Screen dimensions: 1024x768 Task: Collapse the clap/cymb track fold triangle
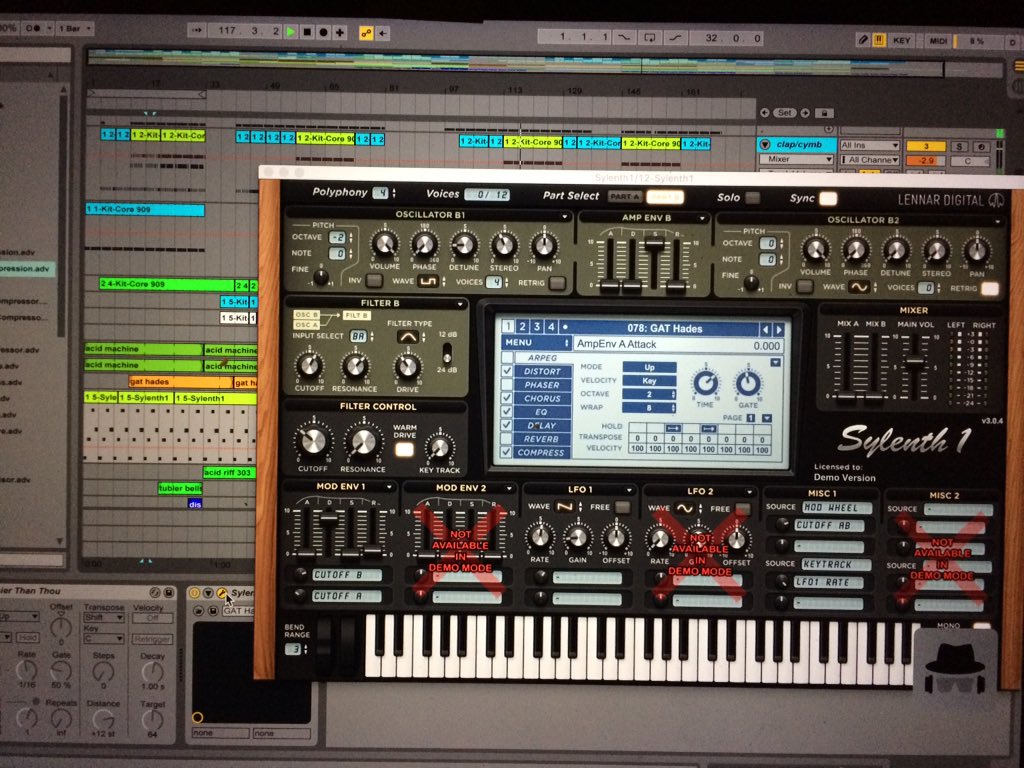765,144
